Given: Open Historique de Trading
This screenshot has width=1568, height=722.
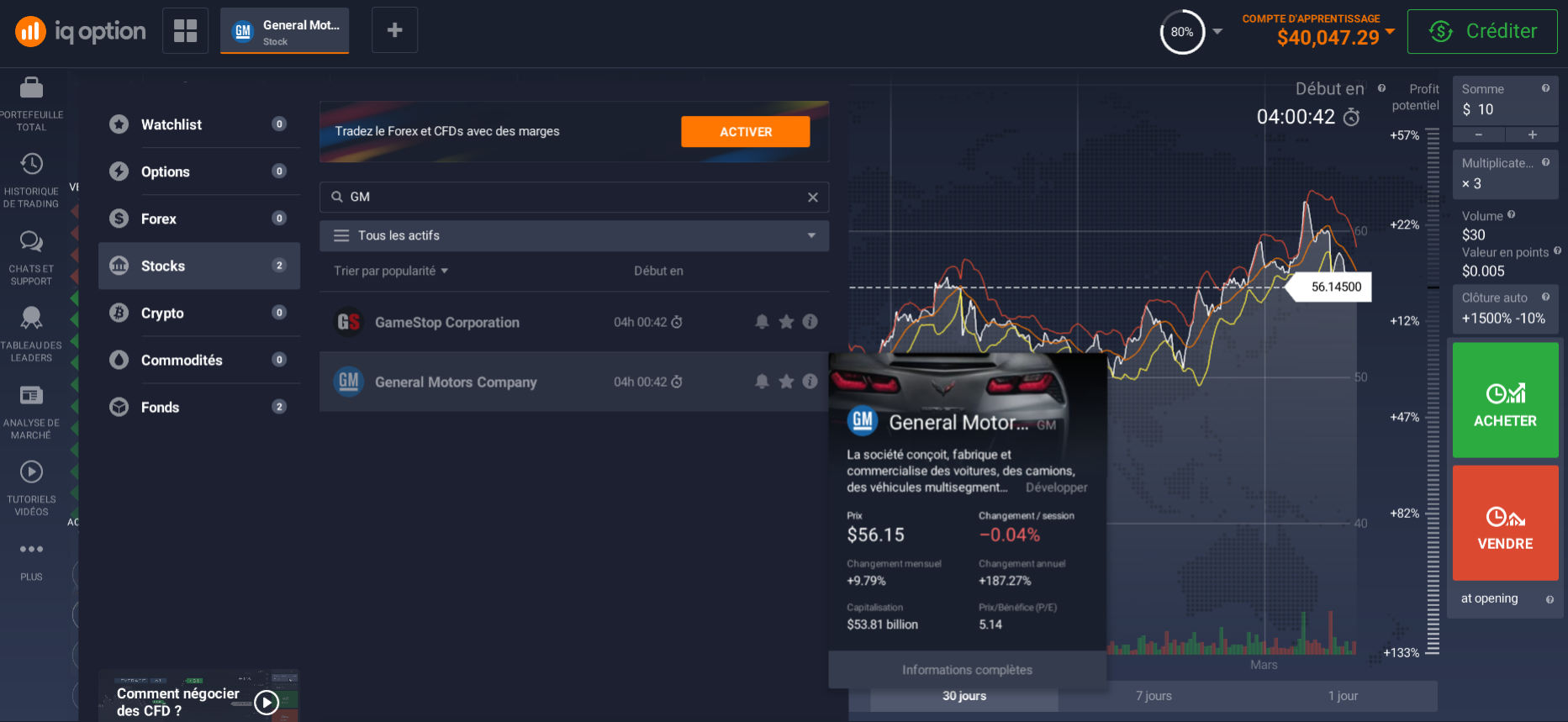Looking at the screenshot, I should (32, 181).
